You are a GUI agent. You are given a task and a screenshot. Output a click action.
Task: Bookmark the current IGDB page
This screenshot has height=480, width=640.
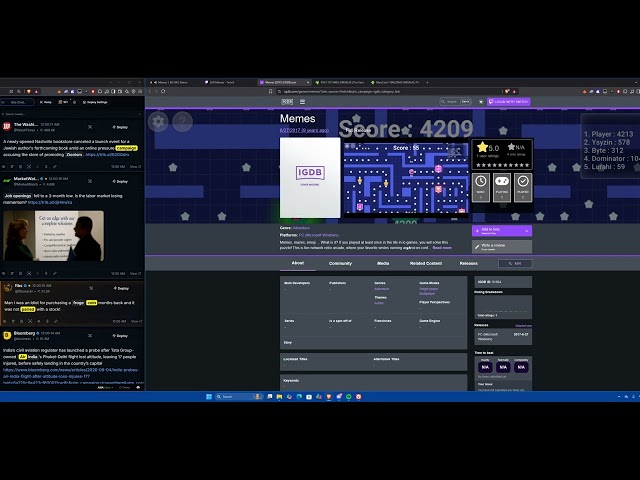[270, 91]
